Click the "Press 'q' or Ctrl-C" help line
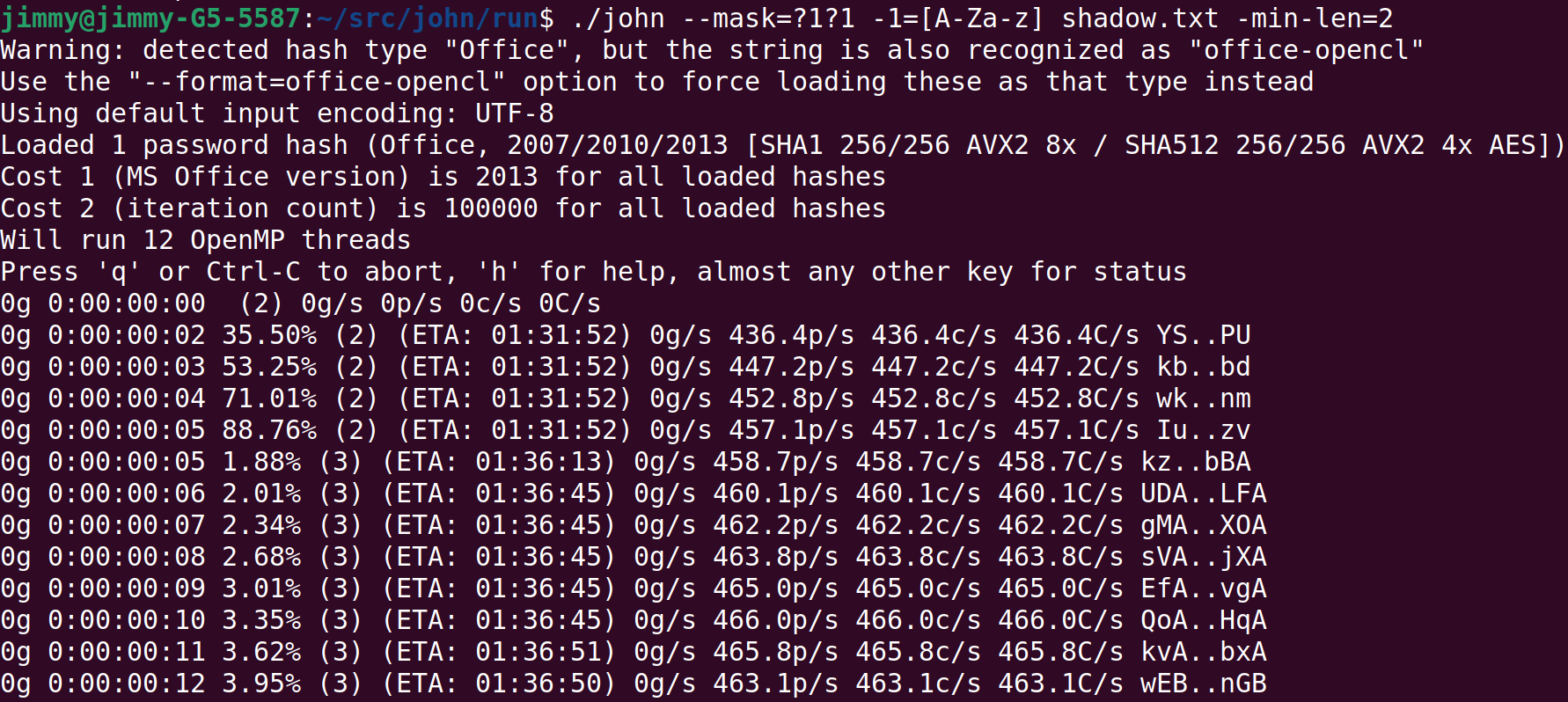The width and height of the screenshot is (1568, 702). [x=594, y=272]
